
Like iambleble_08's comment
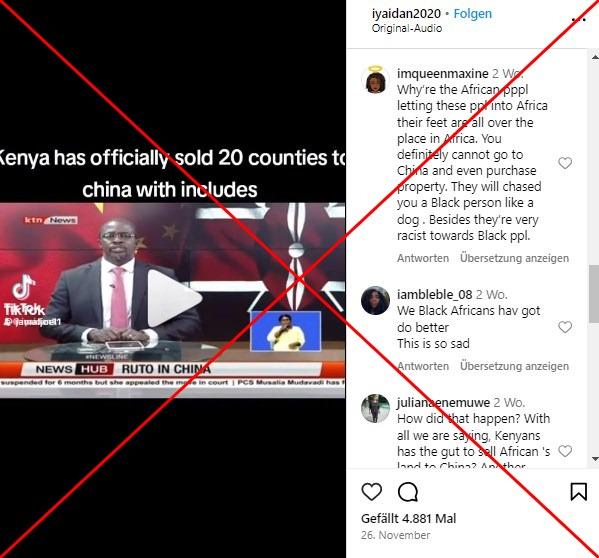(x=565, y=327)
